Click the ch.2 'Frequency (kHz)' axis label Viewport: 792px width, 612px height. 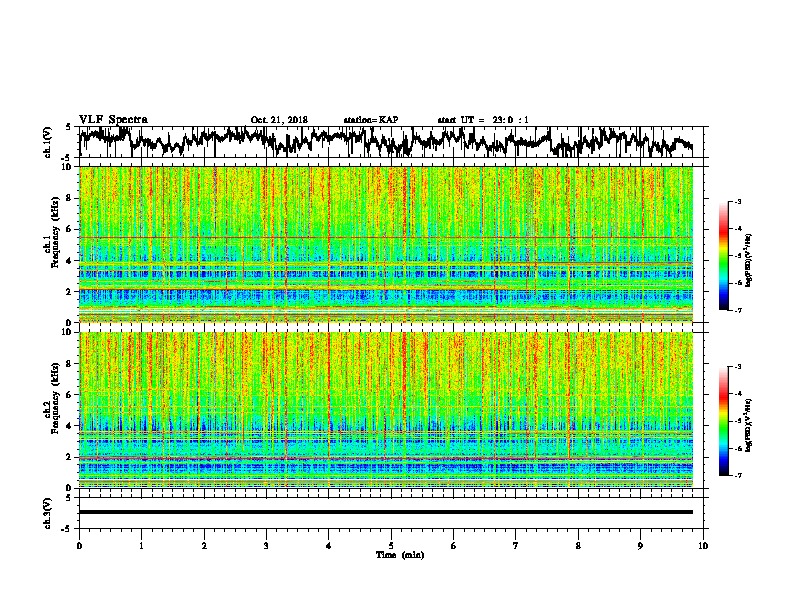pos(55,398)
